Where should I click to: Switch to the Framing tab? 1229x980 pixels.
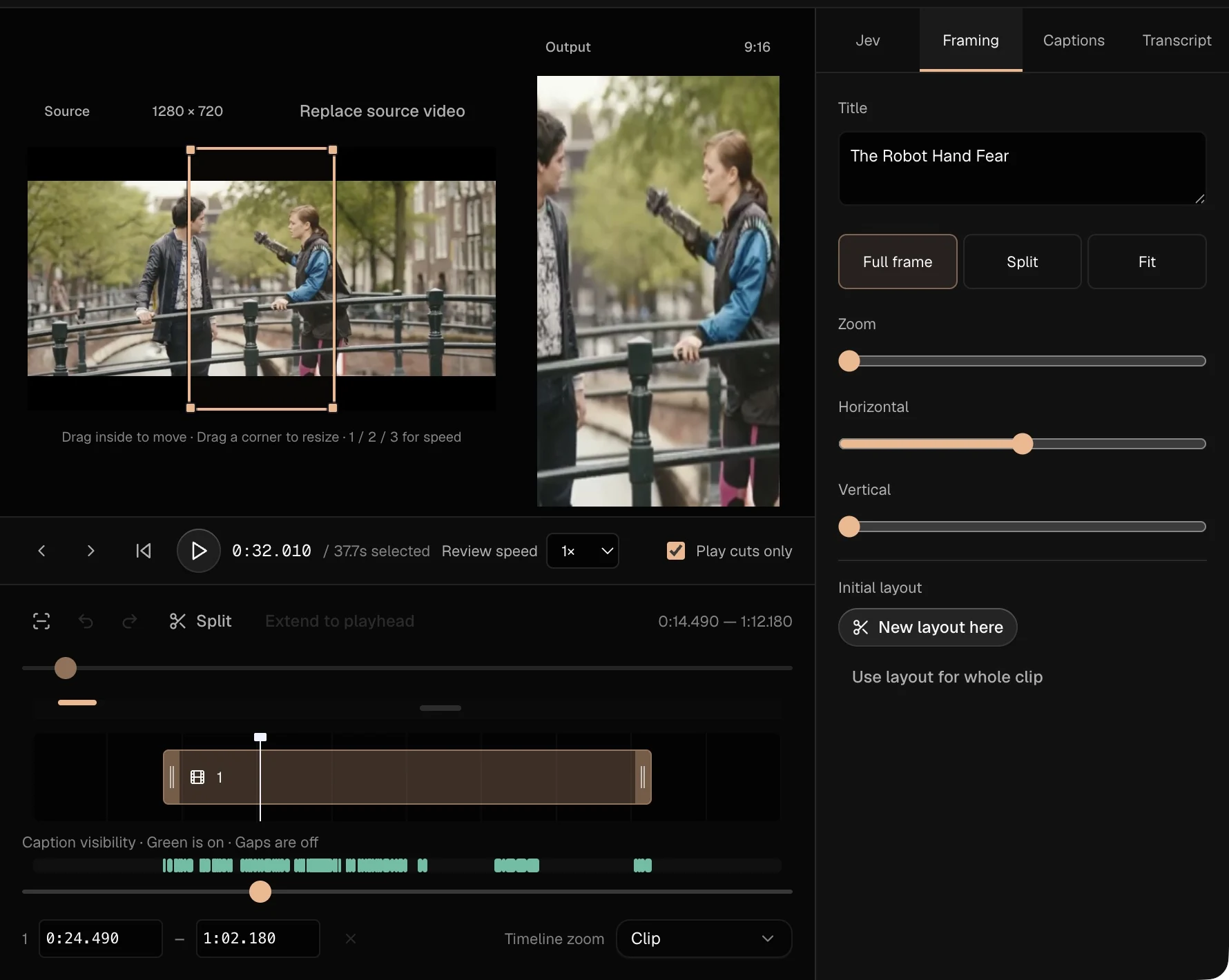(971, 40)
